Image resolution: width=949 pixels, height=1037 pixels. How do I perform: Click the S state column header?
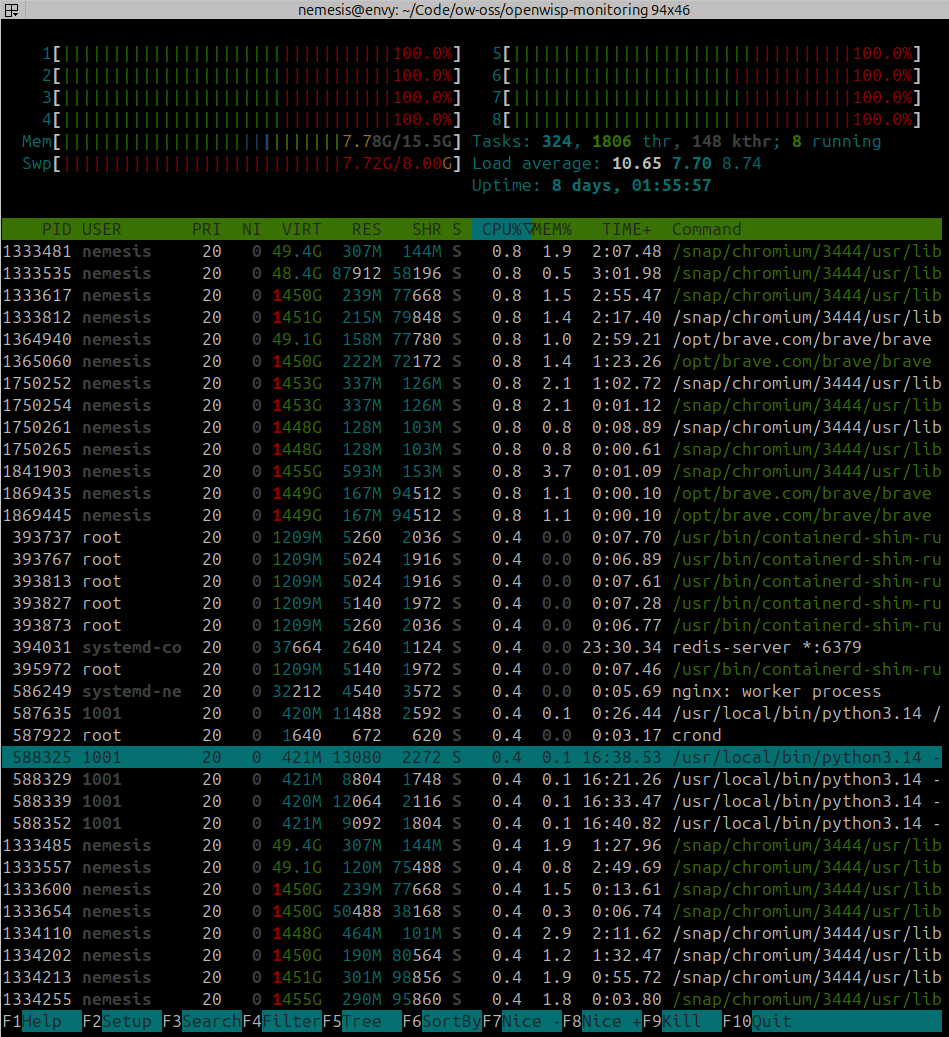457,229
